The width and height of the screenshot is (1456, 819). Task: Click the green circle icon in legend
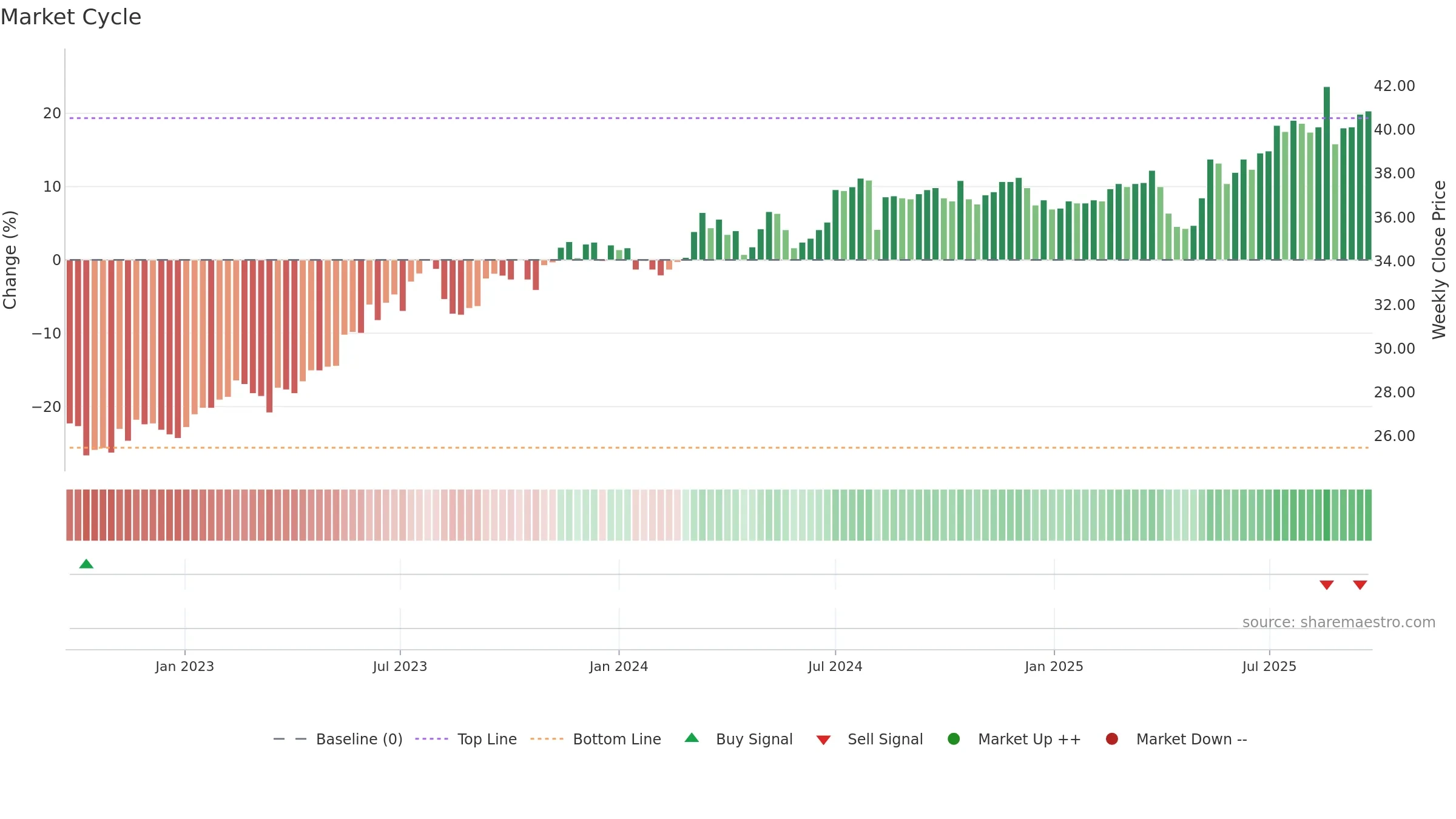tap(954, 739)
